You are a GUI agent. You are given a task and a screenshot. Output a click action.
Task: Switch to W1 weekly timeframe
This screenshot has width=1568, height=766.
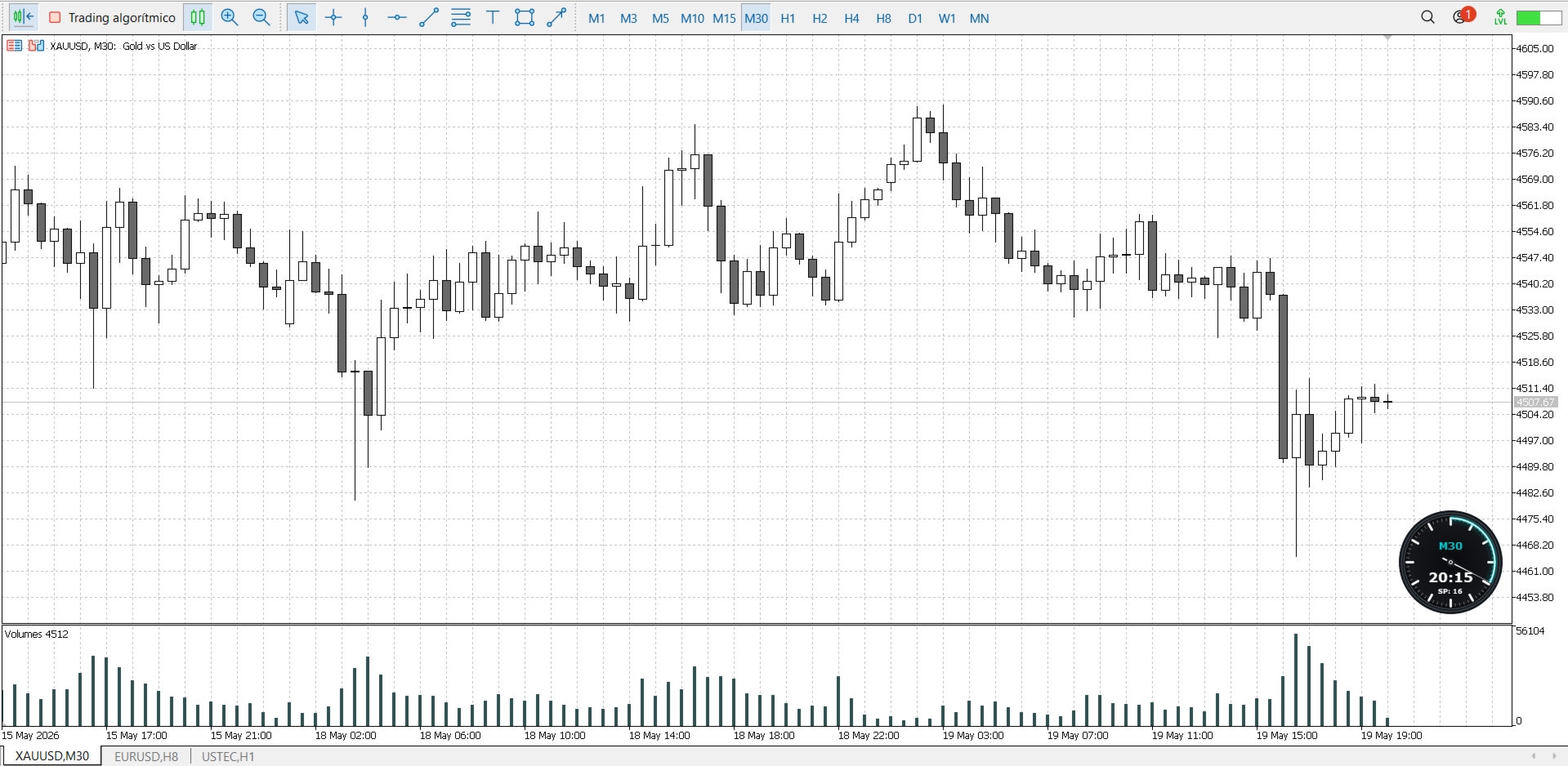pyautogui.click(x=947, y=18)
